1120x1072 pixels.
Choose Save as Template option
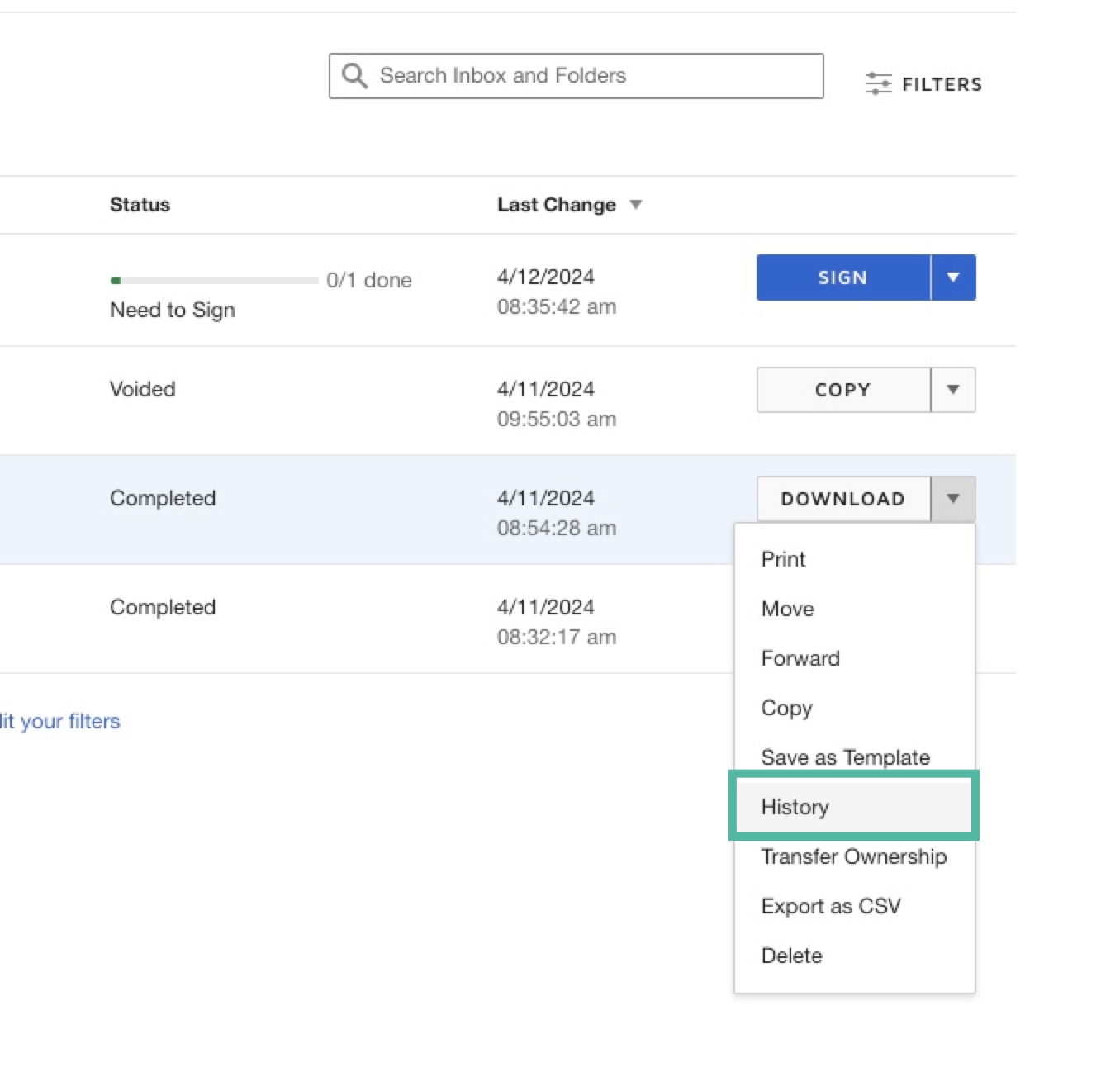tap(845, 757)
